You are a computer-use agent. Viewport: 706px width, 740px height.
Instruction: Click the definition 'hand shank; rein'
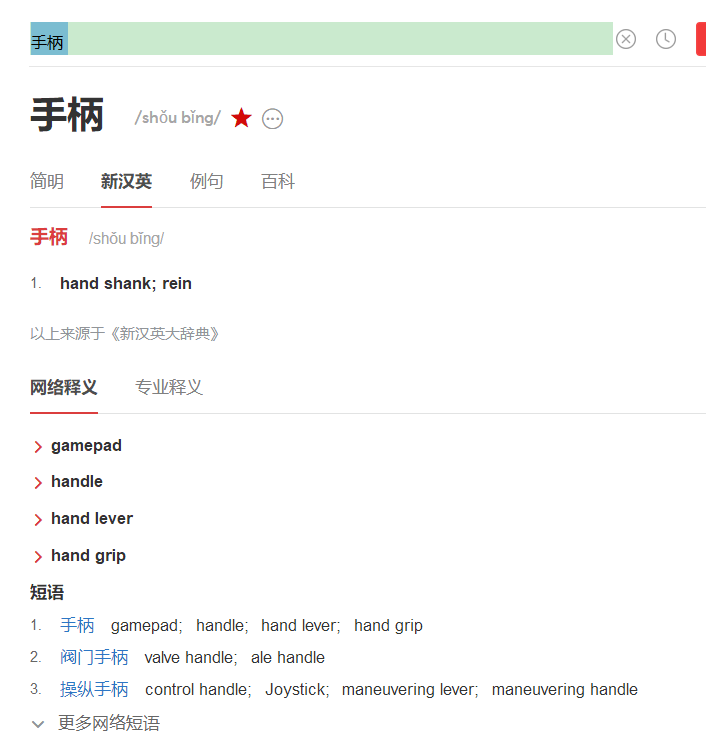[x=126, y=283]
